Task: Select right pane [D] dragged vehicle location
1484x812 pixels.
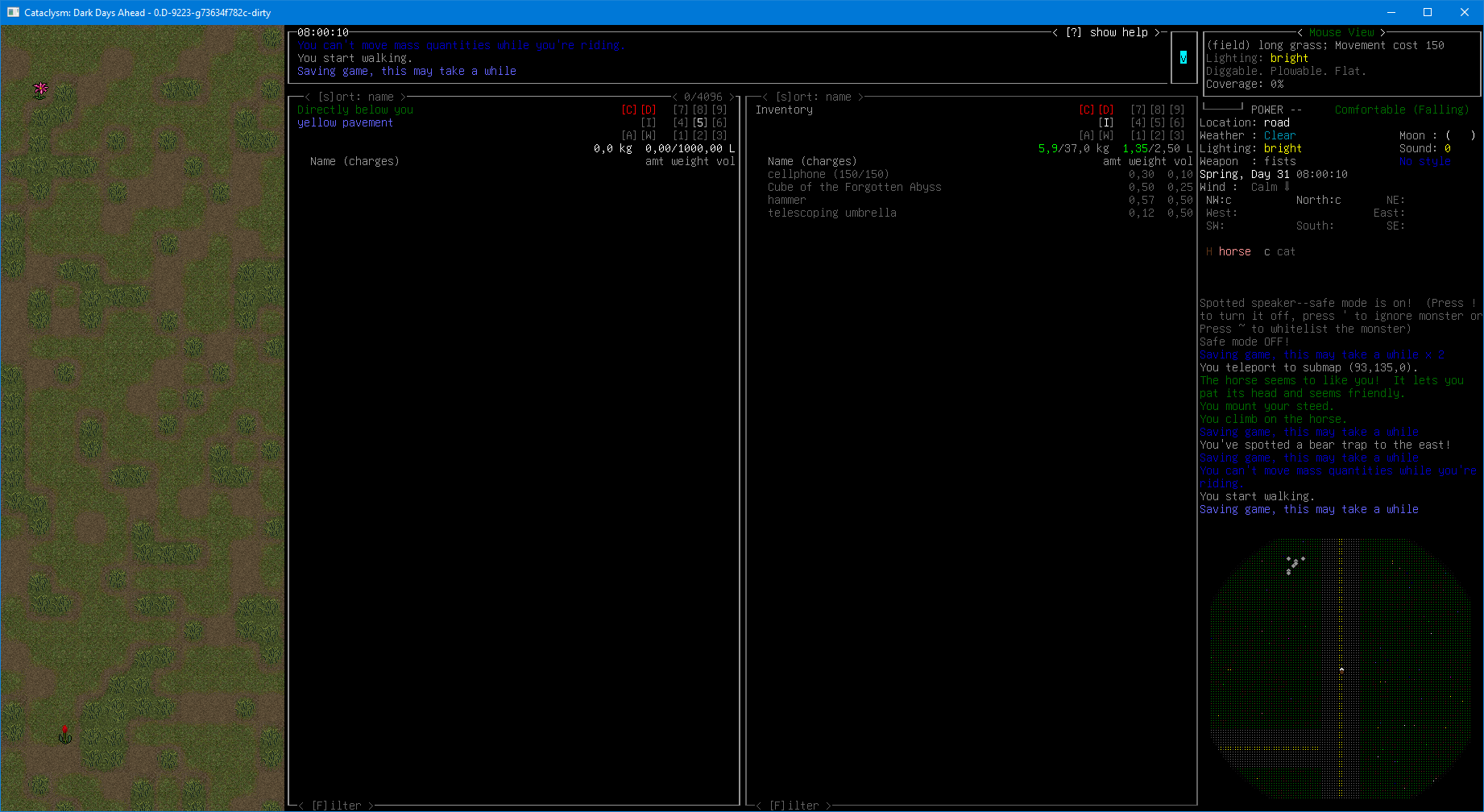Action: point(1106,110)
